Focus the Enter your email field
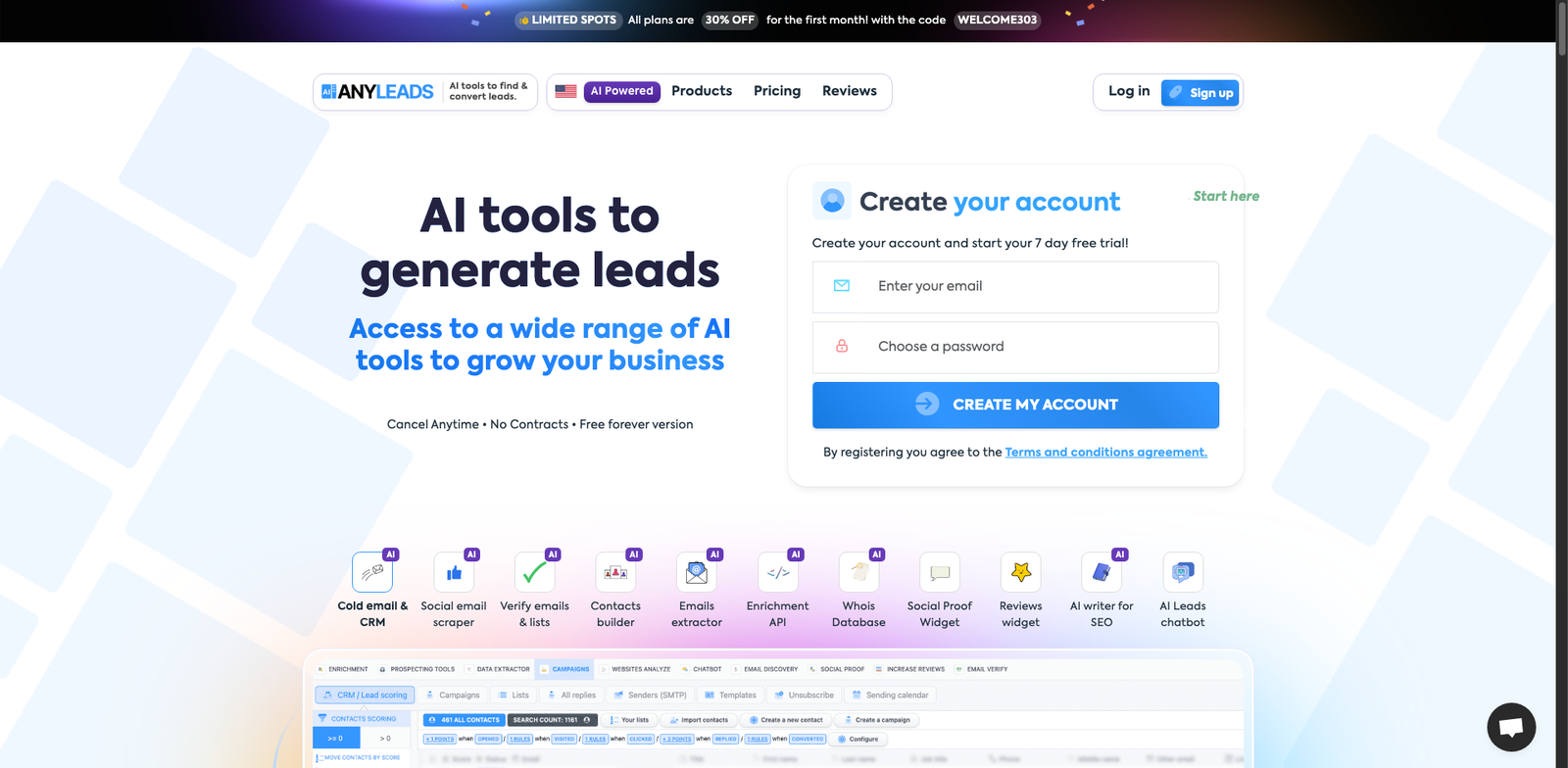Viewport: 1568px width, 768px height. (1015, 287)
